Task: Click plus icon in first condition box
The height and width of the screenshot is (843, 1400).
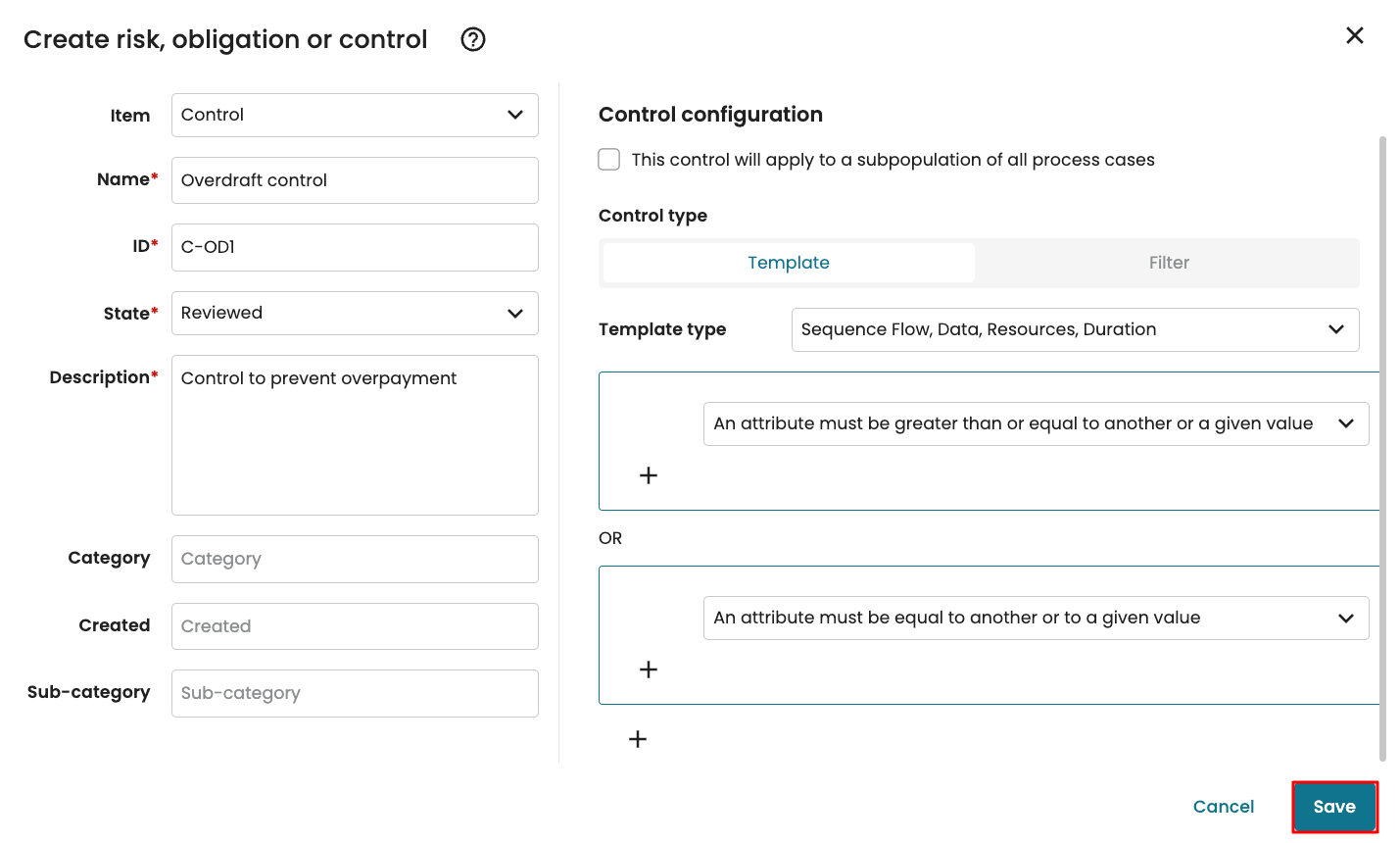Action: point(649,475)
